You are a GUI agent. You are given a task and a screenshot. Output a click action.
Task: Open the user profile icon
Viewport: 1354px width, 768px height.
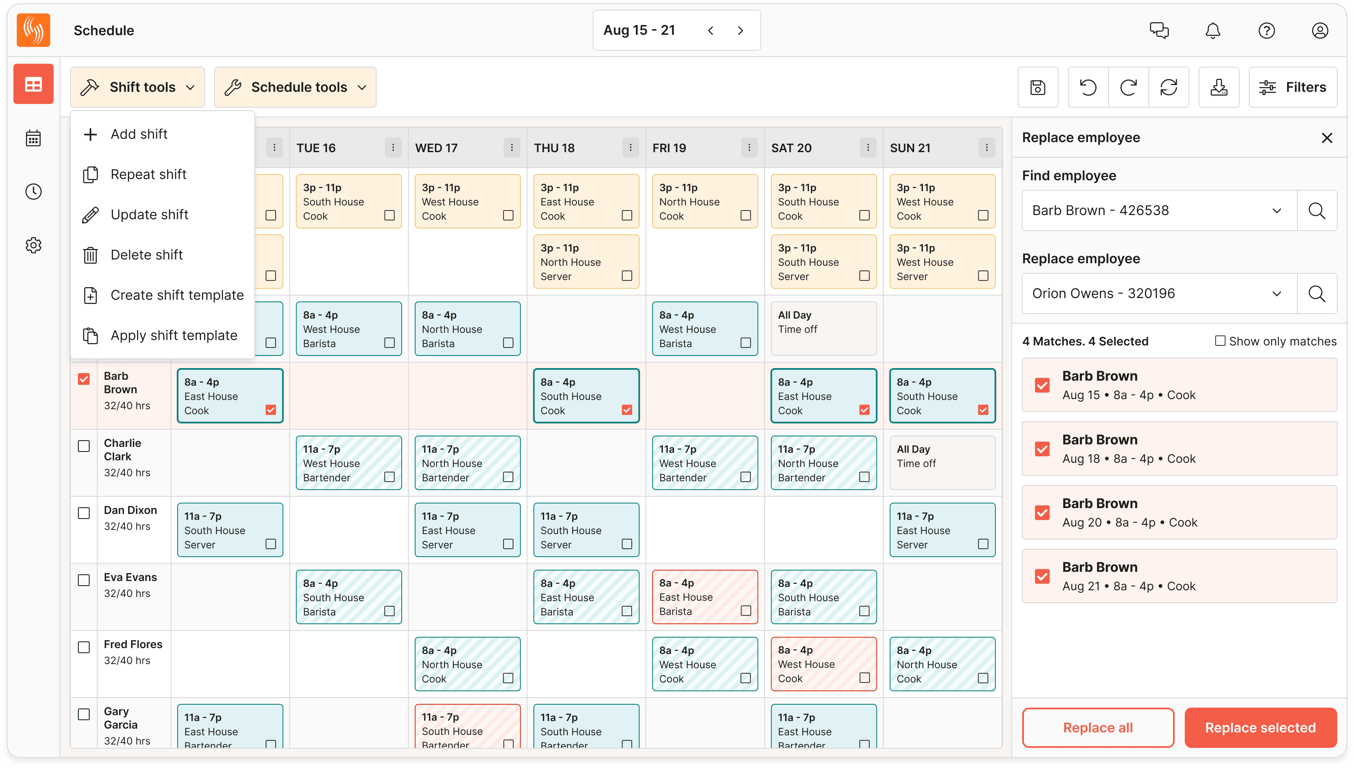click(1320, 30)
